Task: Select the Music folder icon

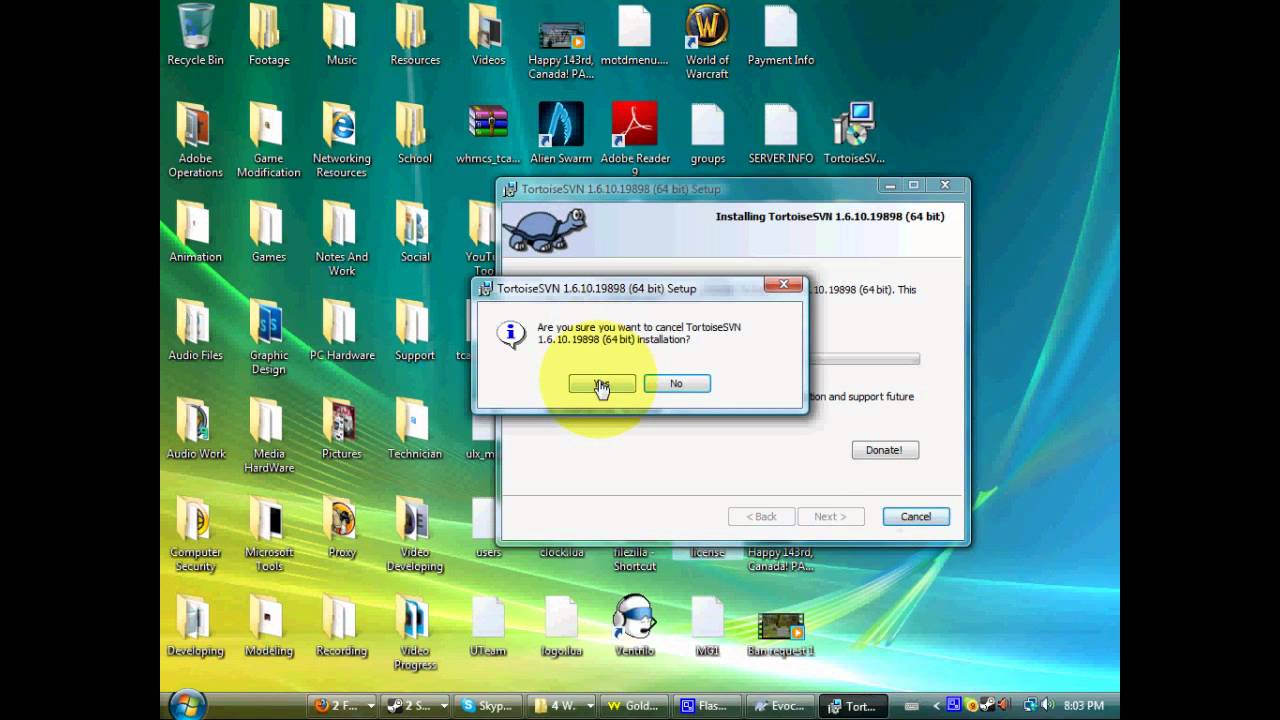Action: click(x=341, y=35)
